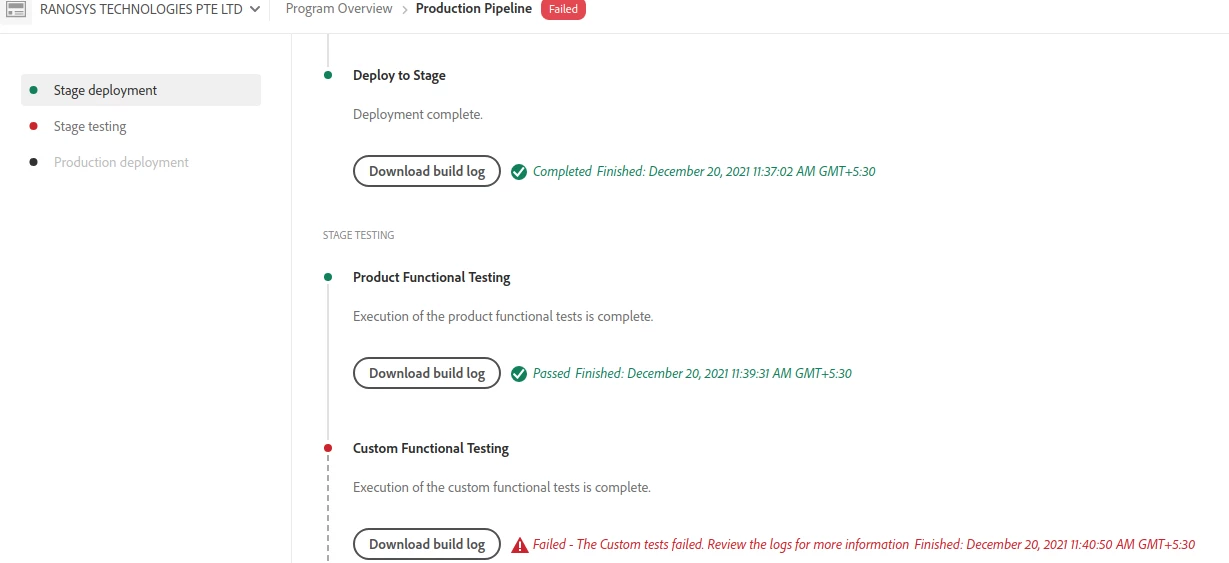Select the Production Pipeline breadcrumb
Viewport: 1229px width, 563px height.
(x=474, y=9)
